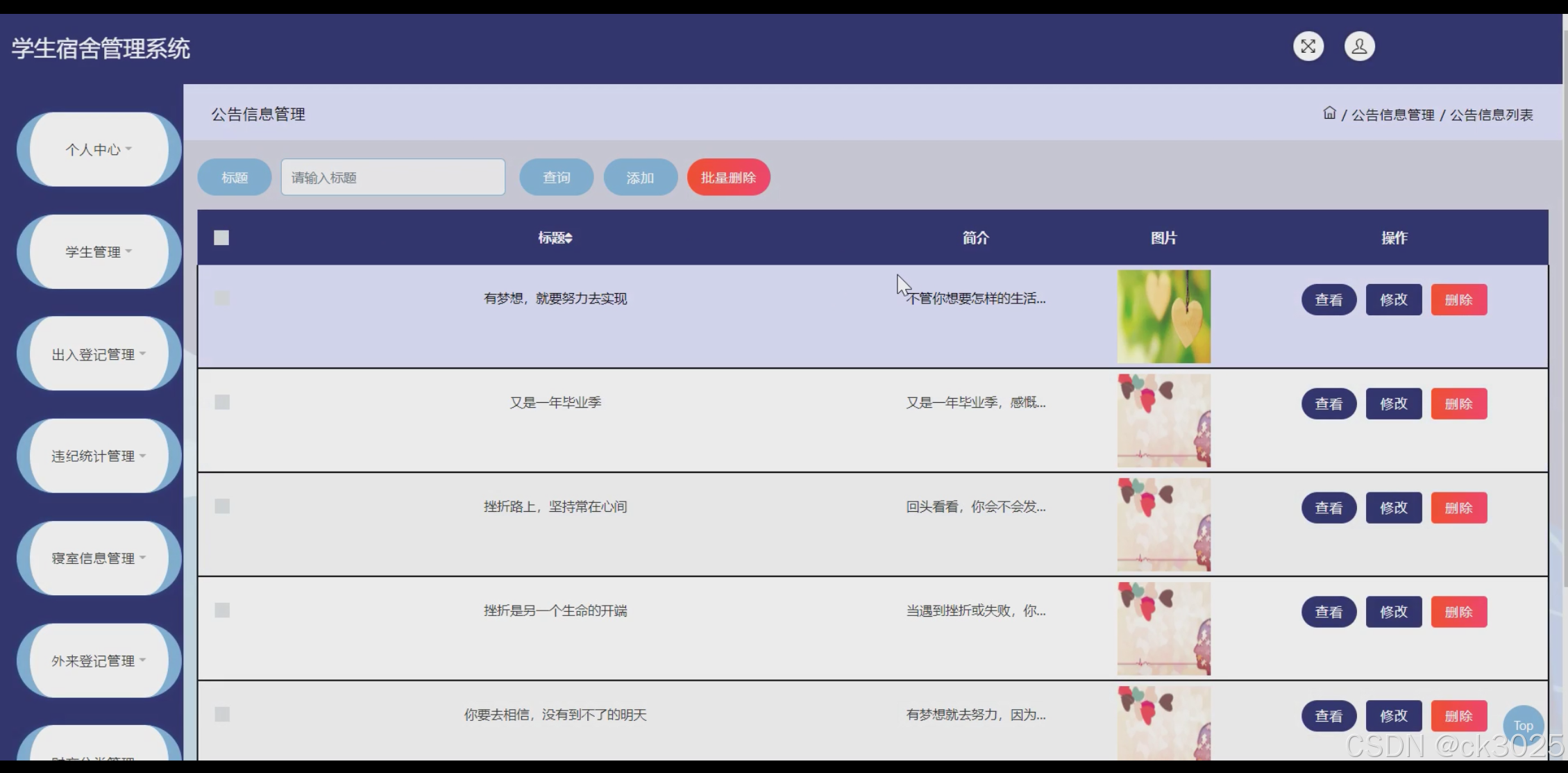Click the 公告信息管理 breadcrumb link
This screenshot has height=773, width=1568.
click(1392, 115)
